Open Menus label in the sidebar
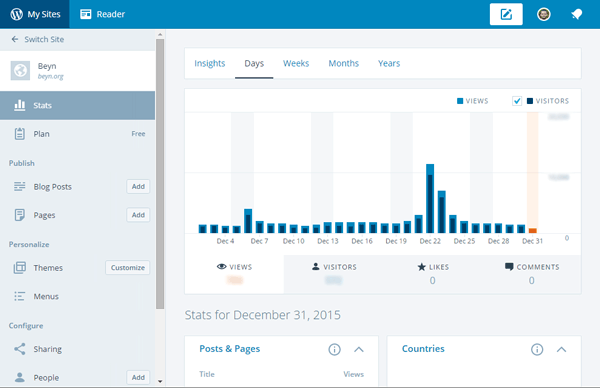The width and height of the screenshot is (600, 388). pos(46,296)
